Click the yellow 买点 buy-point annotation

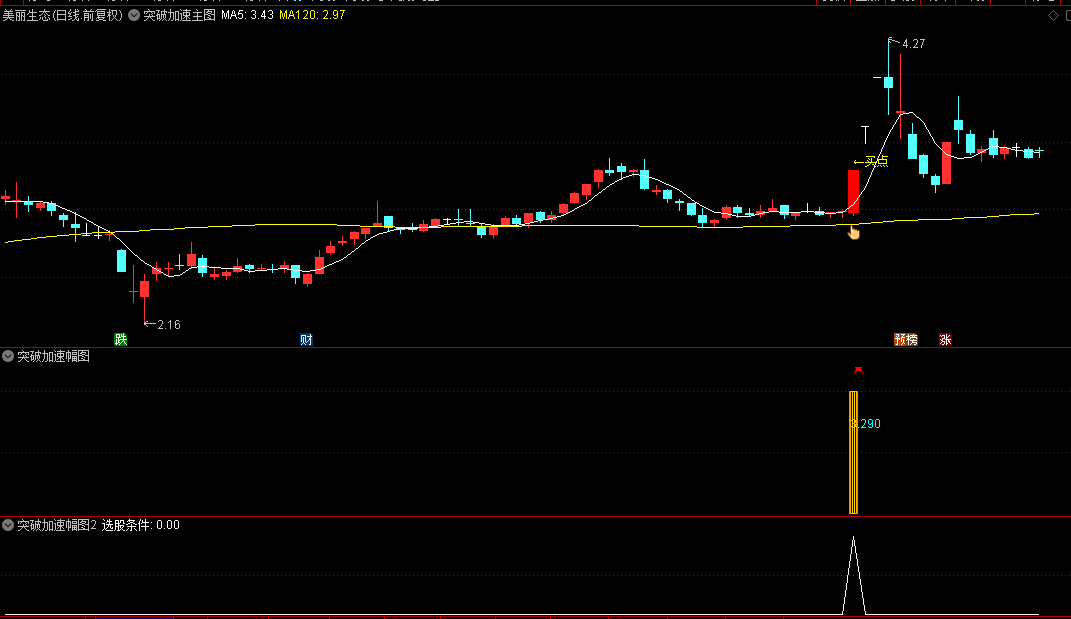click(x=871, y=161)
